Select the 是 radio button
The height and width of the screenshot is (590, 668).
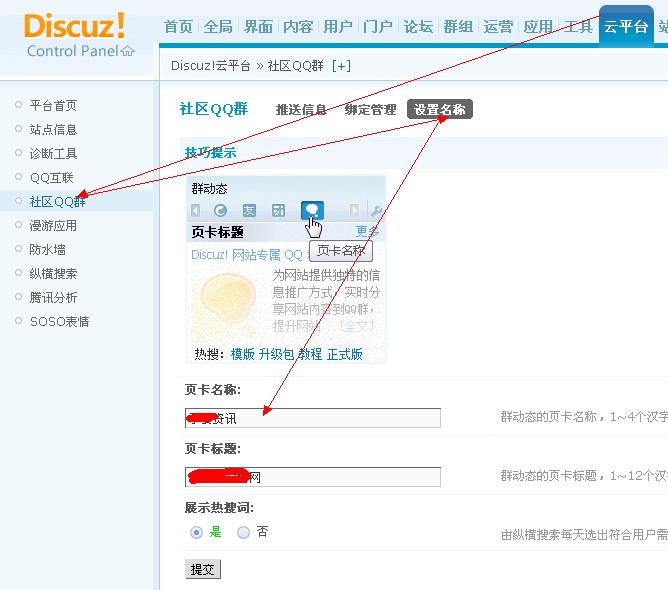pyautogui.click(x=196, y=532)
